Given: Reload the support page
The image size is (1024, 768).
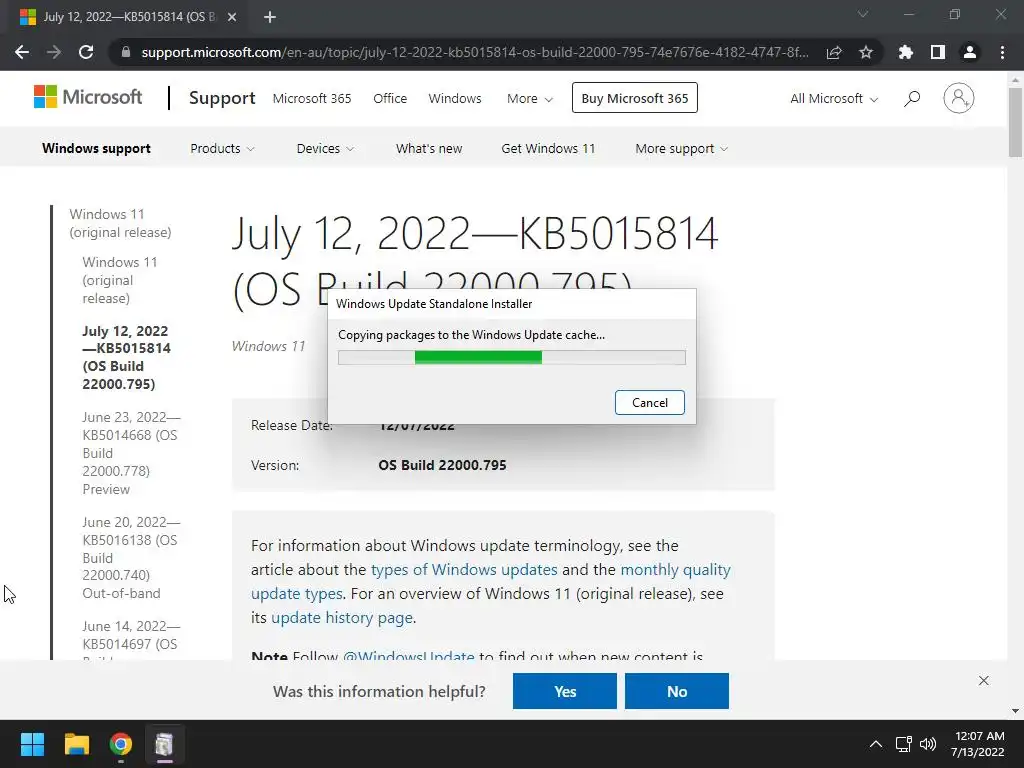Looking at the screenshot, I should [86, 52].
